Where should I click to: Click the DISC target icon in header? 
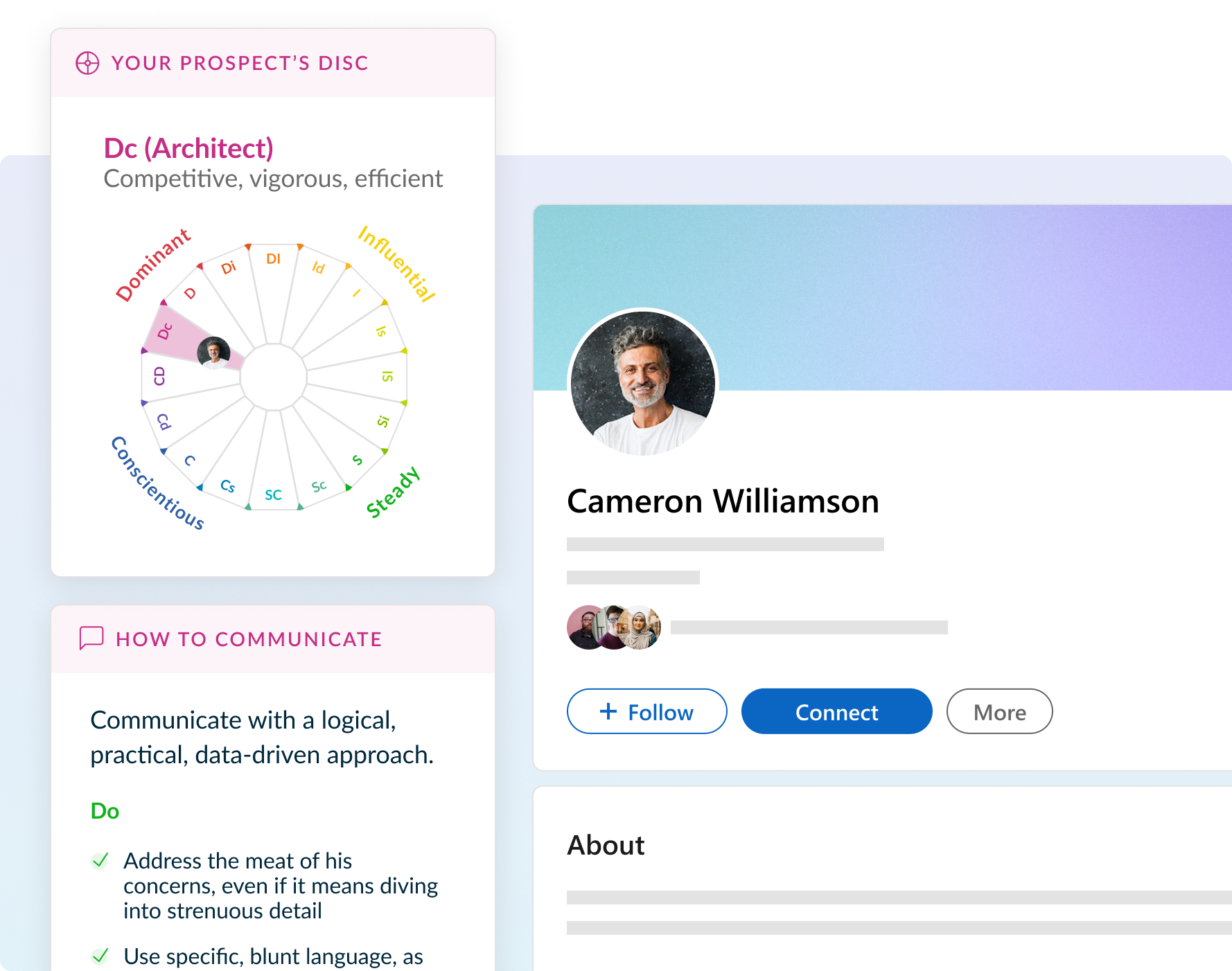tap(87, 63)
